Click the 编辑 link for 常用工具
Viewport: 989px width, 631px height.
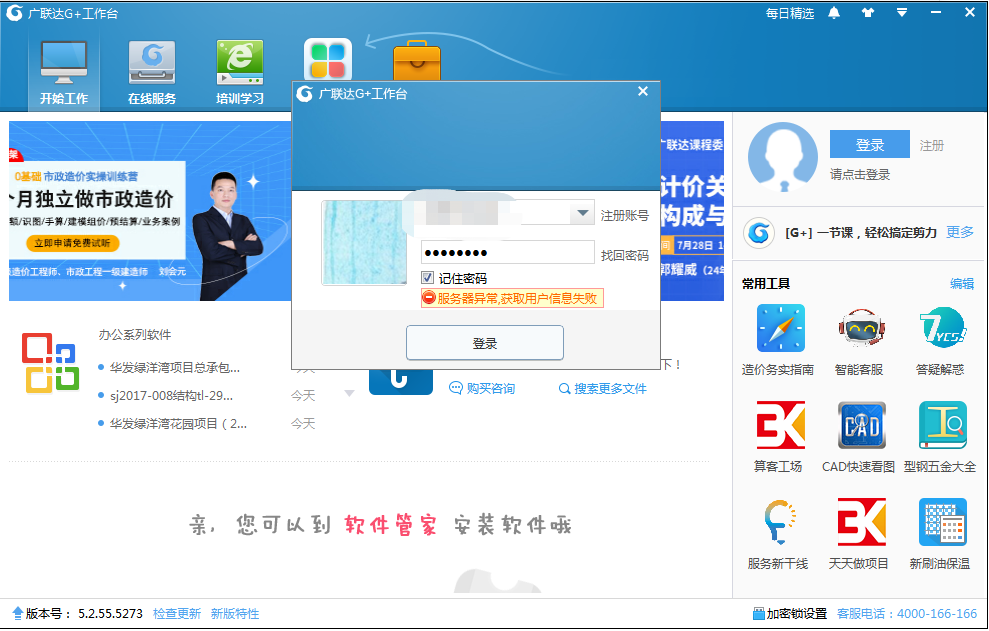coord(962,284)
